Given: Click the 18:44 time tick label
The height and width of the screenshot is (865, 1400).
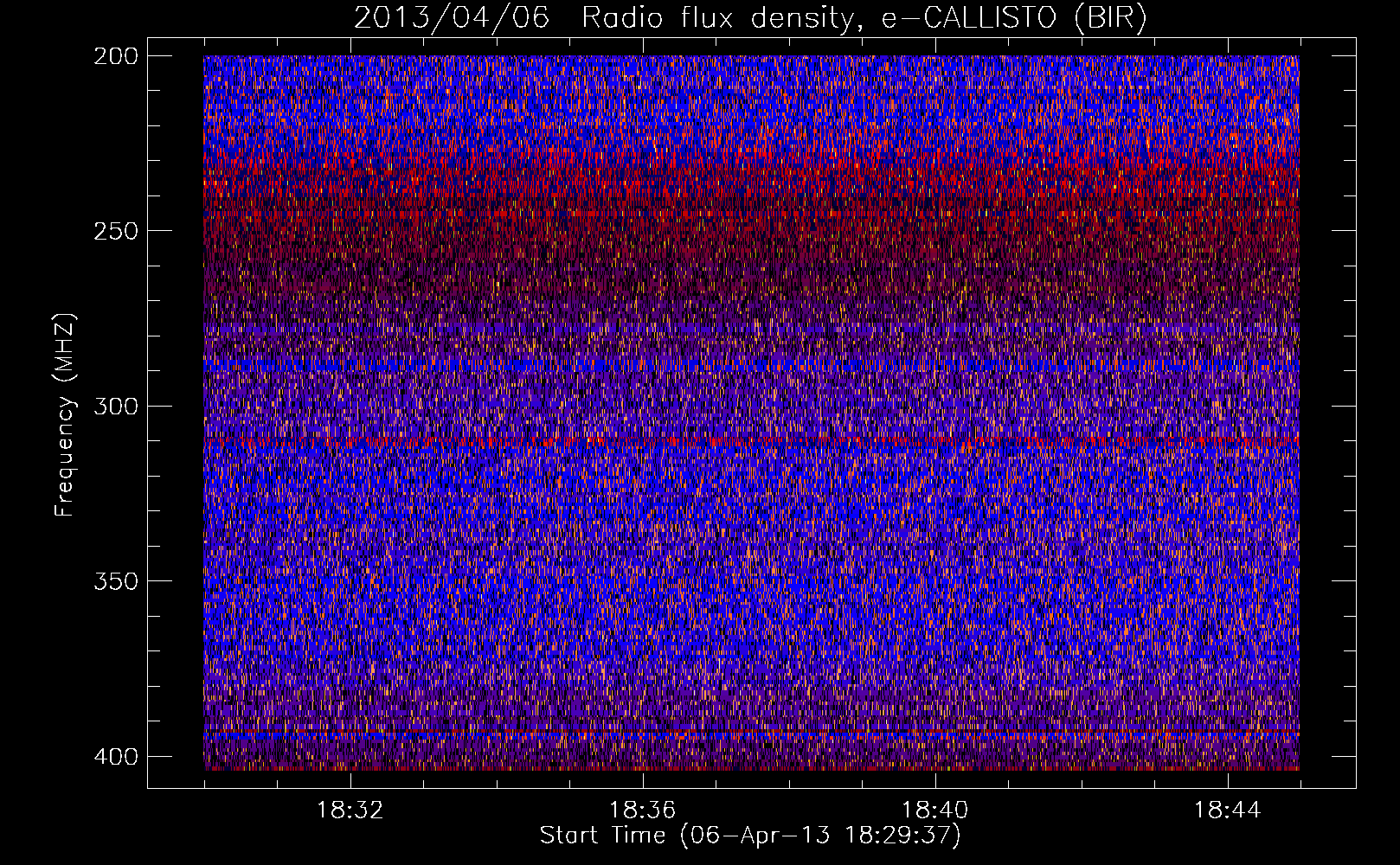Looking at the screenshot, I should 1228,811.
